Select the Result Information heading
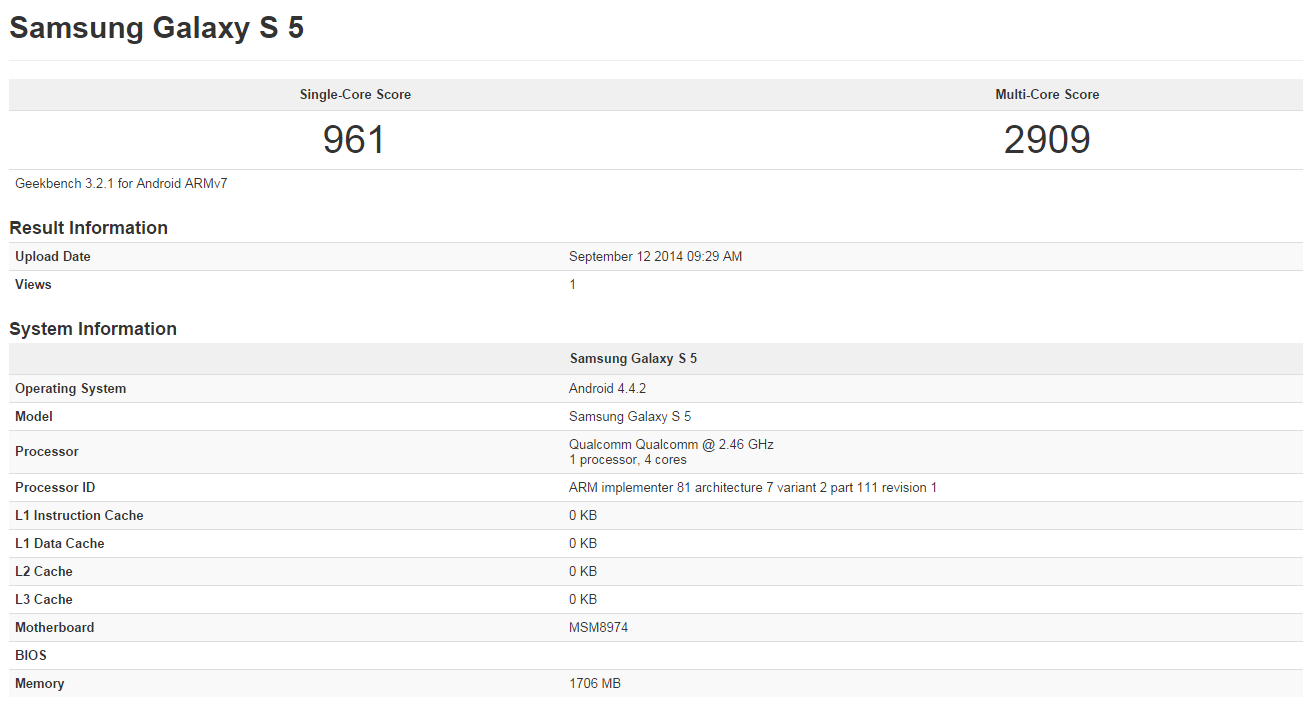This screenshot has width=1303, height=703. [89, 228]
